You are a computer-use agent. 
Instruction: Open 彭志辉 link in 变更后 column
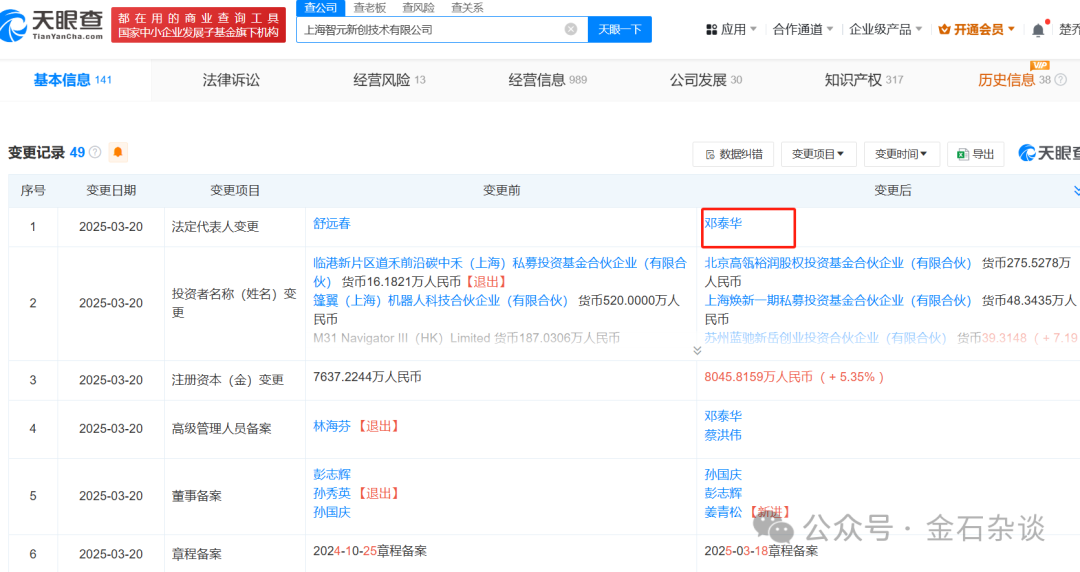pos(723,493)
